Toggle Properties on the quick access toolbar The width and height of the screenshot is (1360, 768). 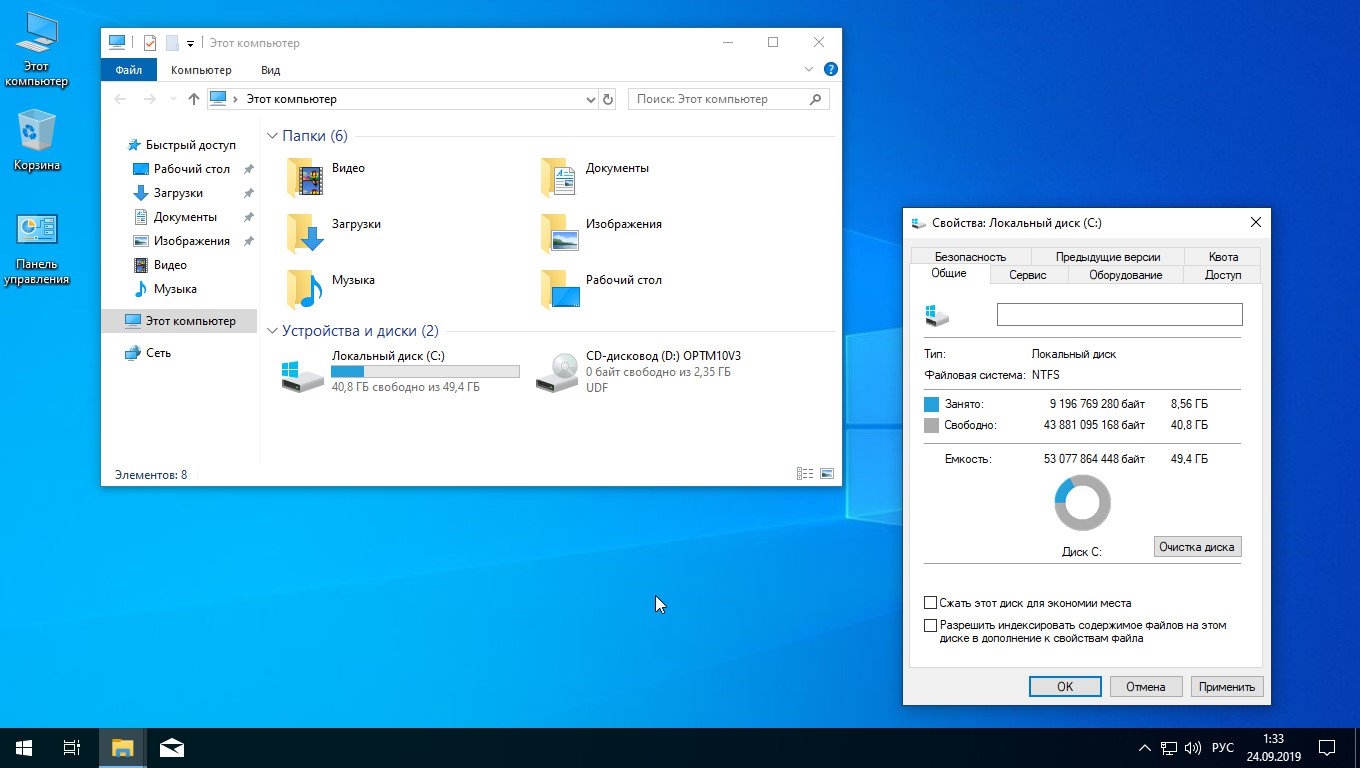pyautogui.click(x=151, y=42)
